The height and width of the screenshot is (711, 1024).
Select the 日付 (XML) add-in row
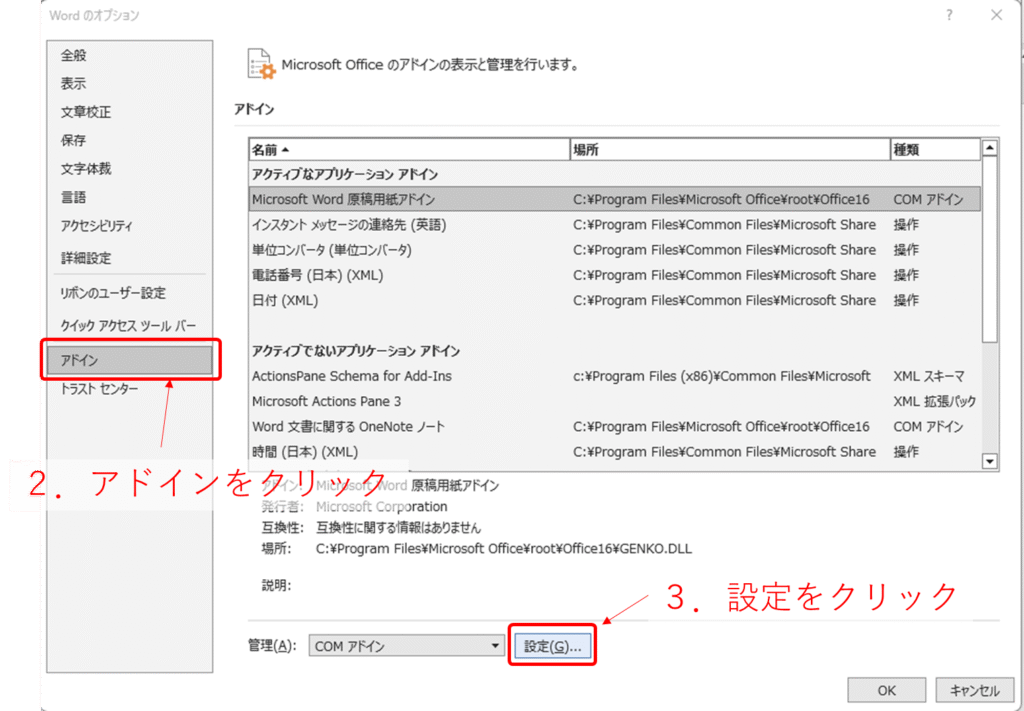pos(615,300)
